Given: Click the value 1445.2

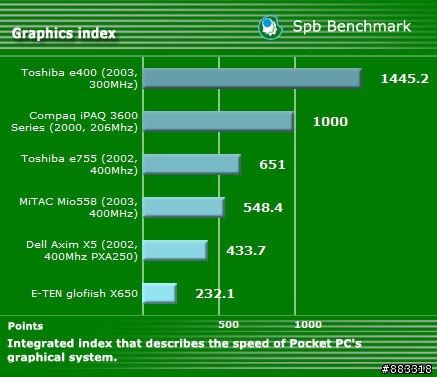Looking at the screenshot, I should coord(405,79).
